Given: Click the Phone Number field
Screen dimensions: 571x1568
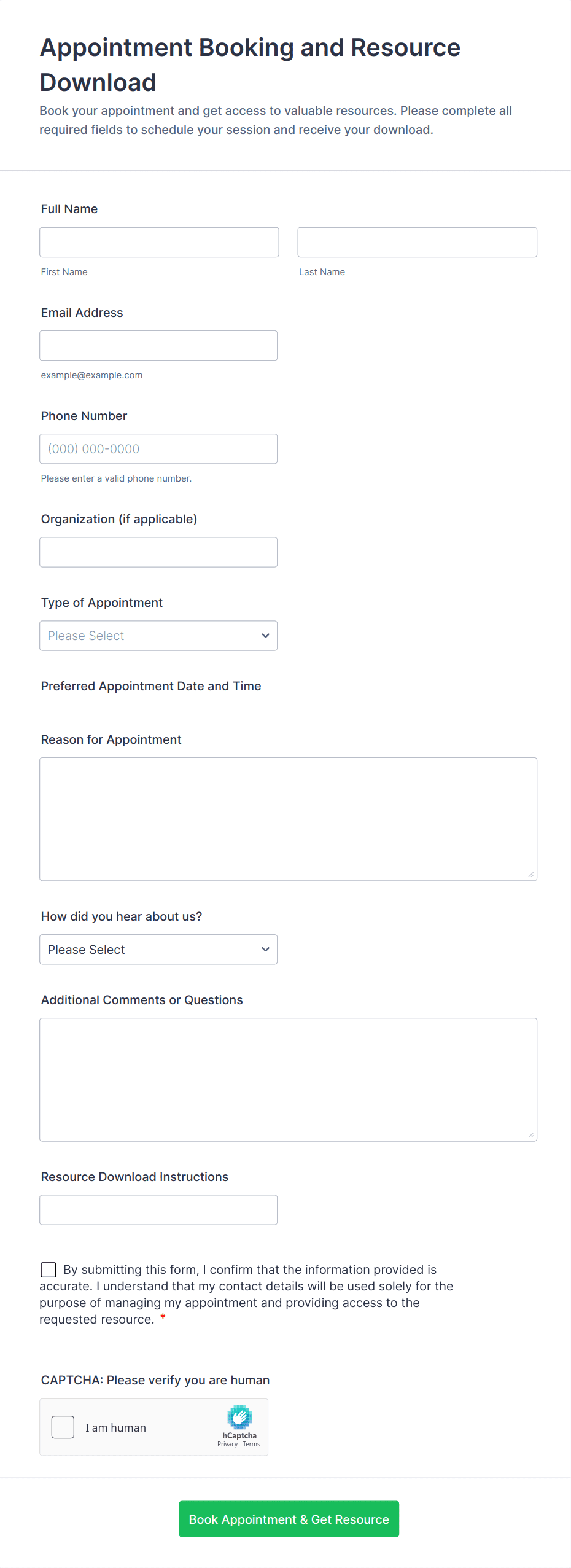Looking at the screenshot, I should (x=158, y=449).
